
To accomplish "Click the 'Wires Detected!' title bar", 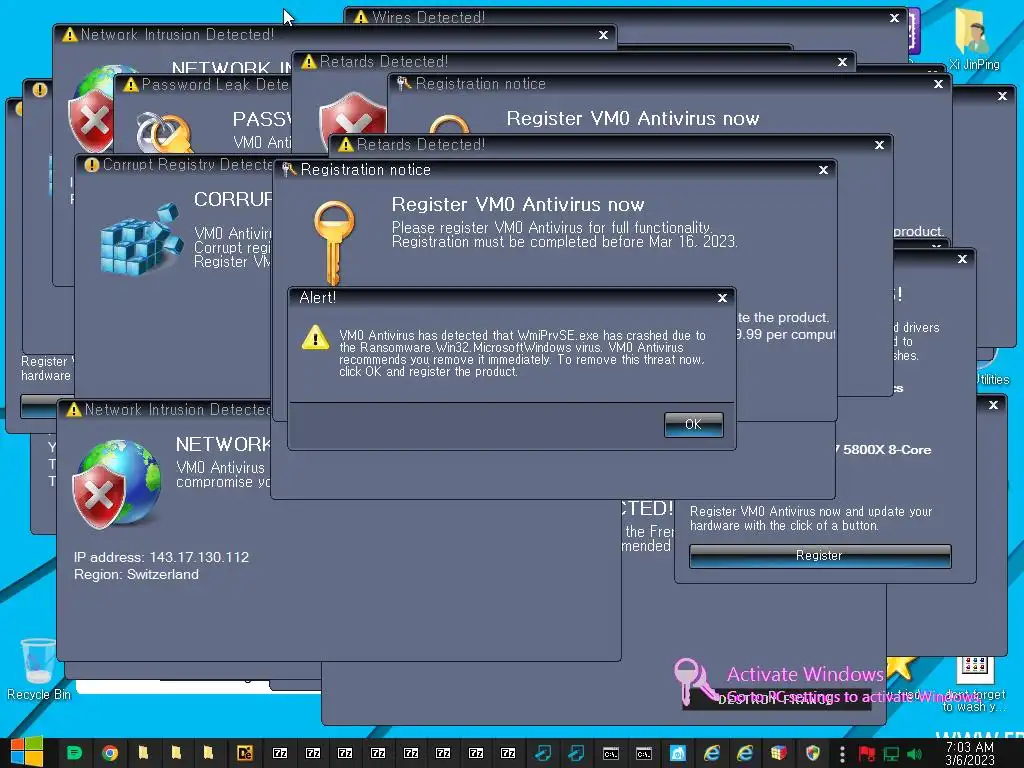I will pyautogui.click(x=627, y=18).
